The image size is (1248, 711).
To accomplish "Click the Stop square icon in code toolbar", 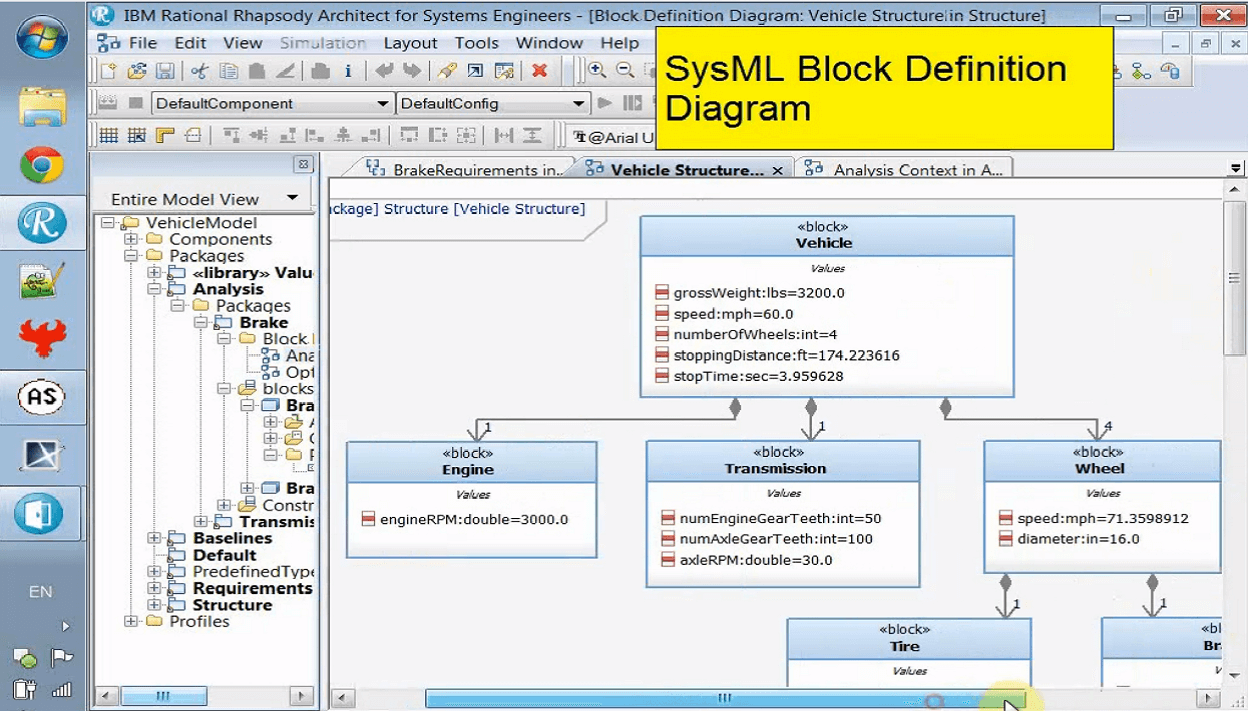I will [136, 103].
